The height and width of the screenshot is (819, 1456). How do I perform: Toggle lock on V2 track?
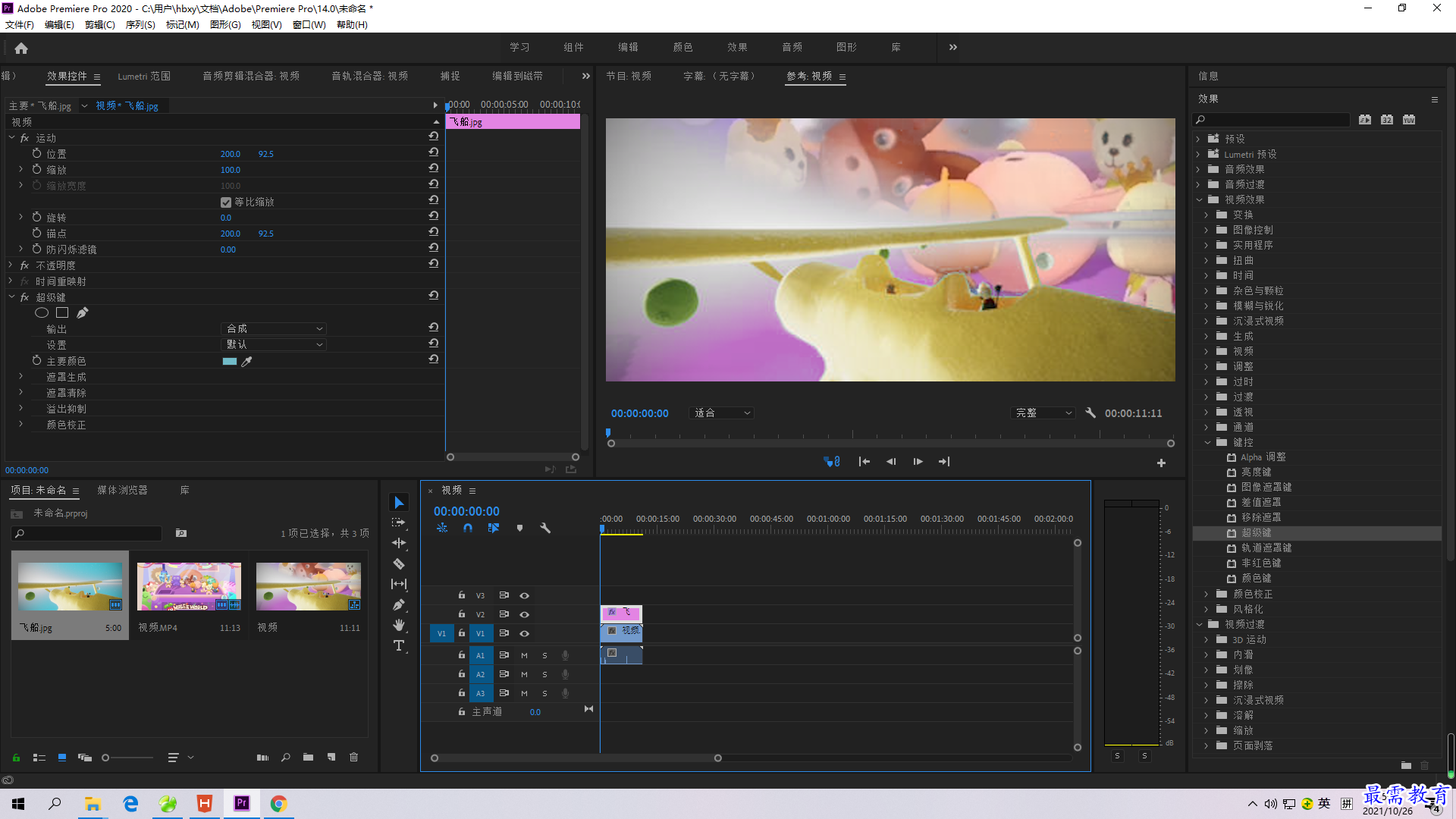pyautogui.click(x=461, y=614)
